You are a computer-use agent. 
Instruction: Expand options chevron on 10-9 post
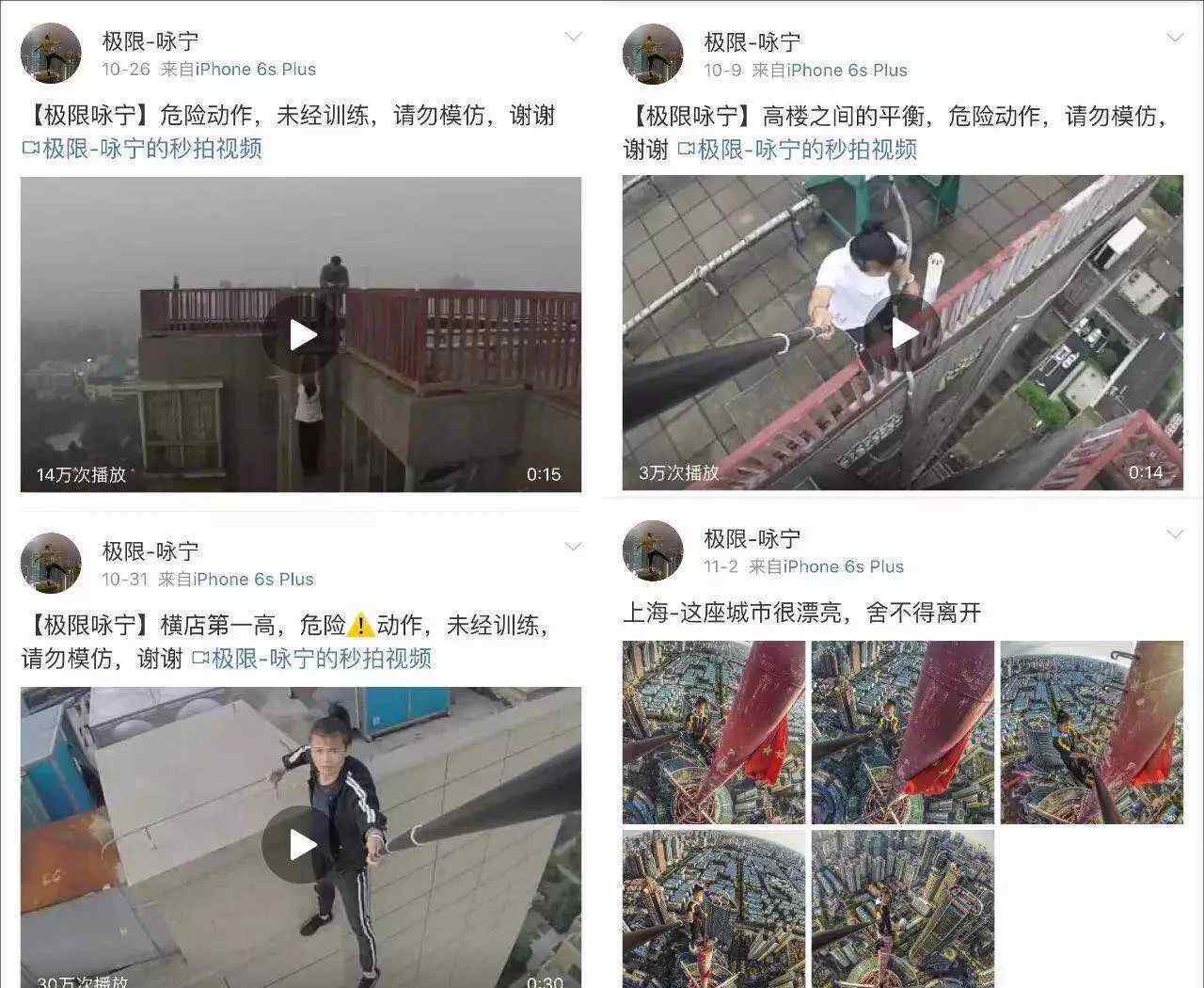(1175, 39)
